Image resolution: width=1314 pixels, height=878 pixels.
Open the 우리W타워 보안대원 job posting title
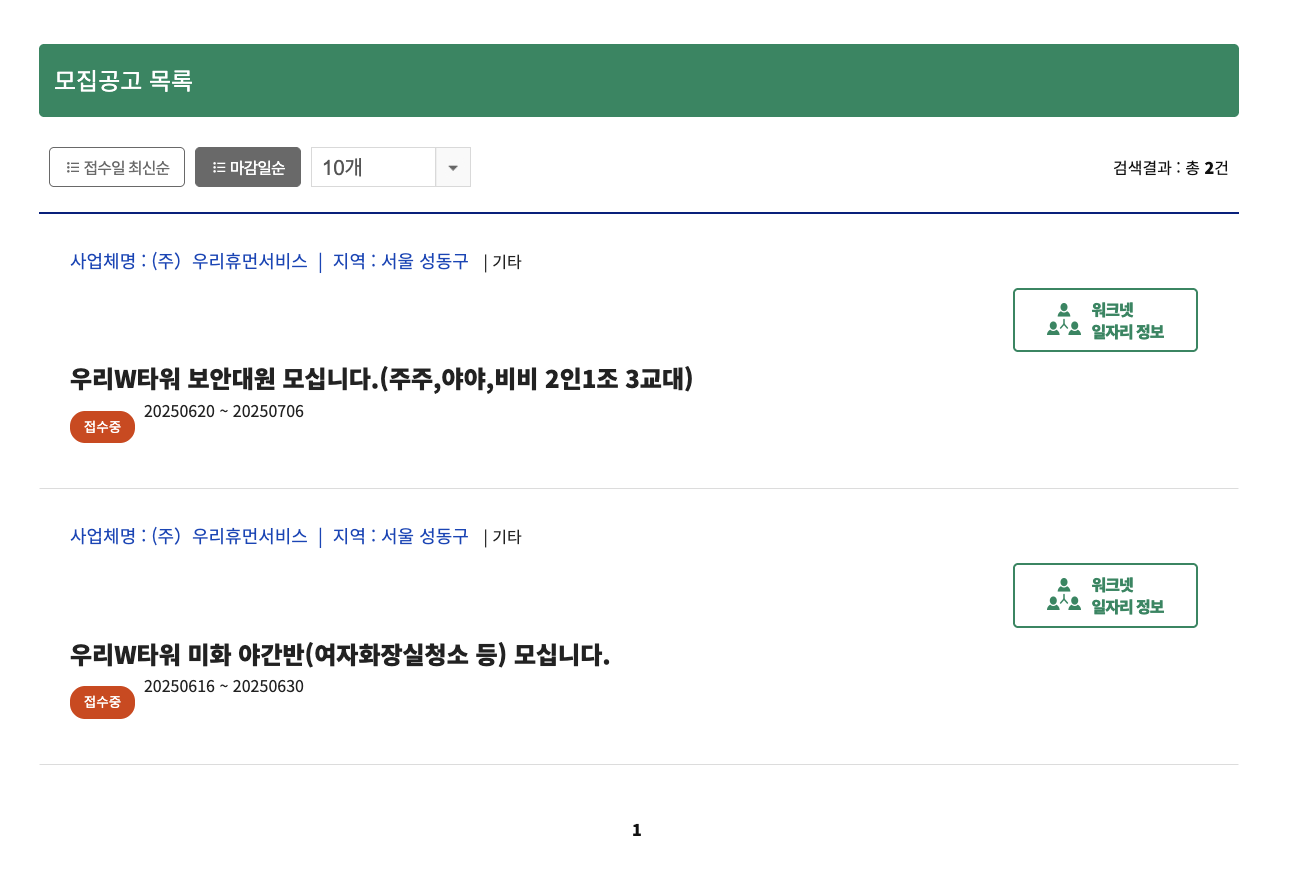381,379
